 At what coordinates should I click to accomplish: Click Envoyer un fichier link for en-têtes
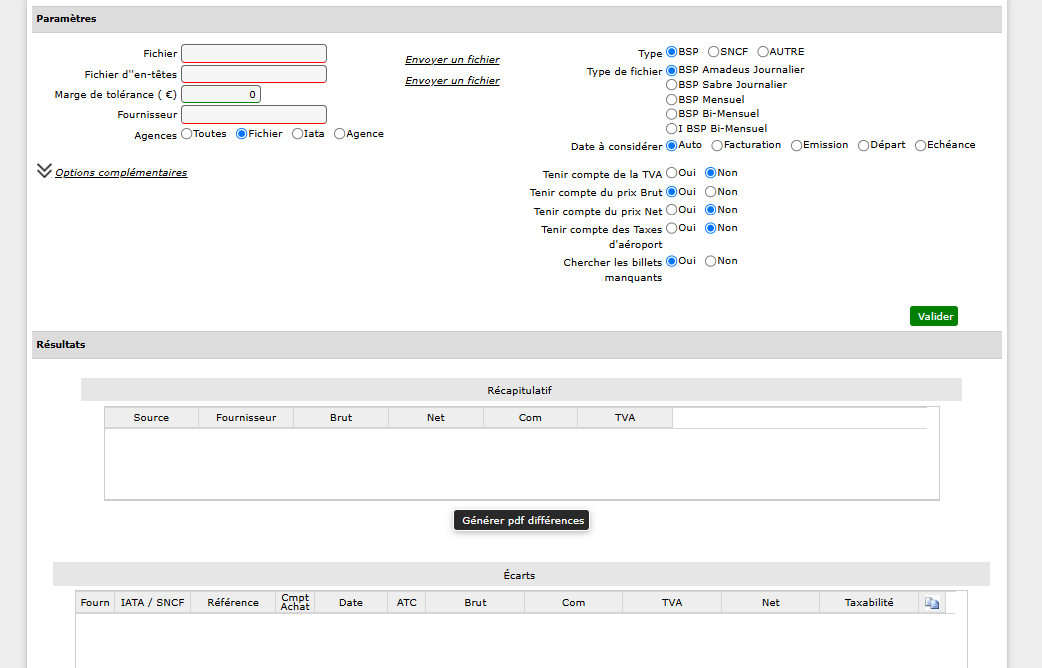point(452,80)
